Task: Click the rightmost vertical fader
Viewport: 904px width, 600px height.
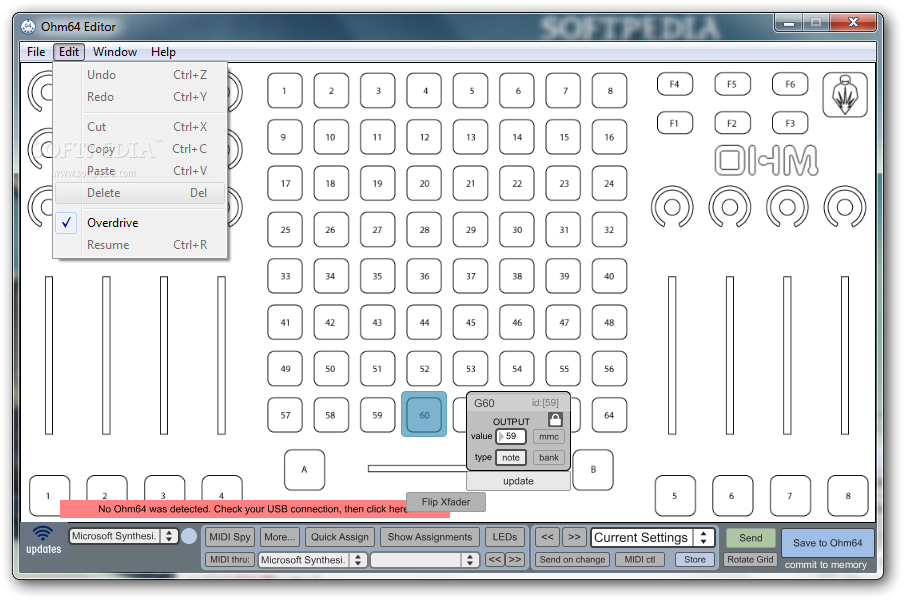Action: (x=845, y=355)
